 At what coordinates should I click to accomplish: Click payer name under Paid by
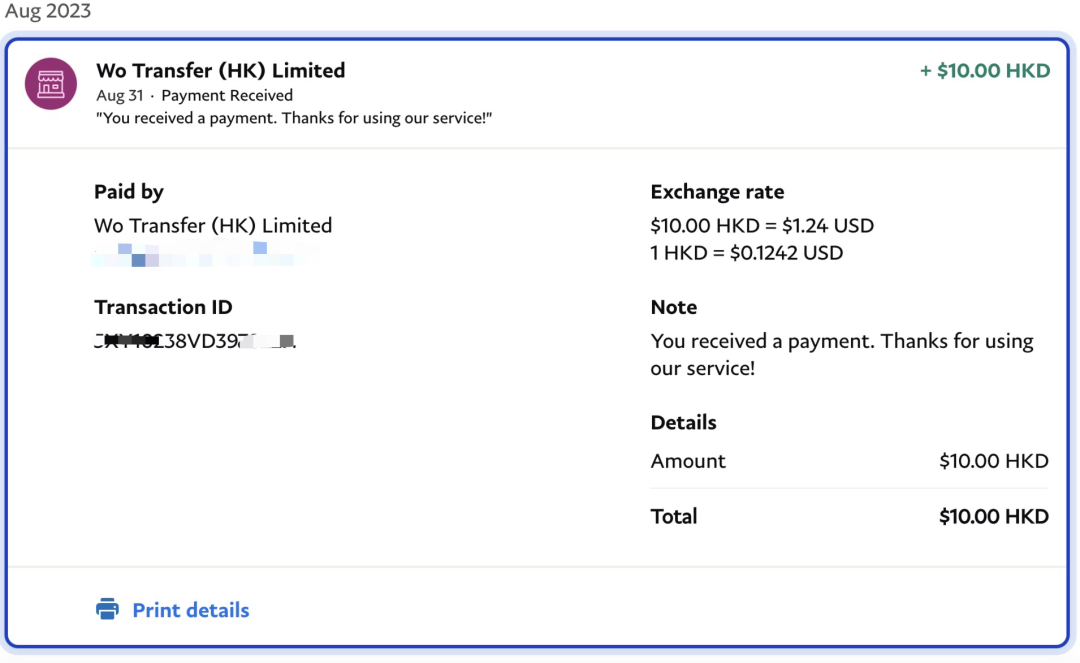213,225
